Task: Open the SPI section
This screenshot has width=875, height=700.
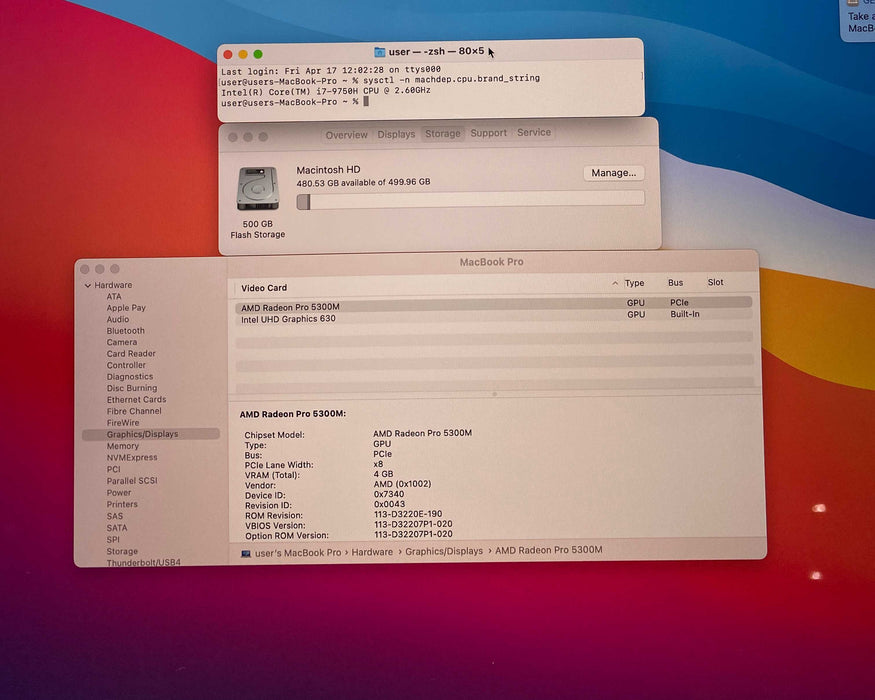Action: point(113,540)
